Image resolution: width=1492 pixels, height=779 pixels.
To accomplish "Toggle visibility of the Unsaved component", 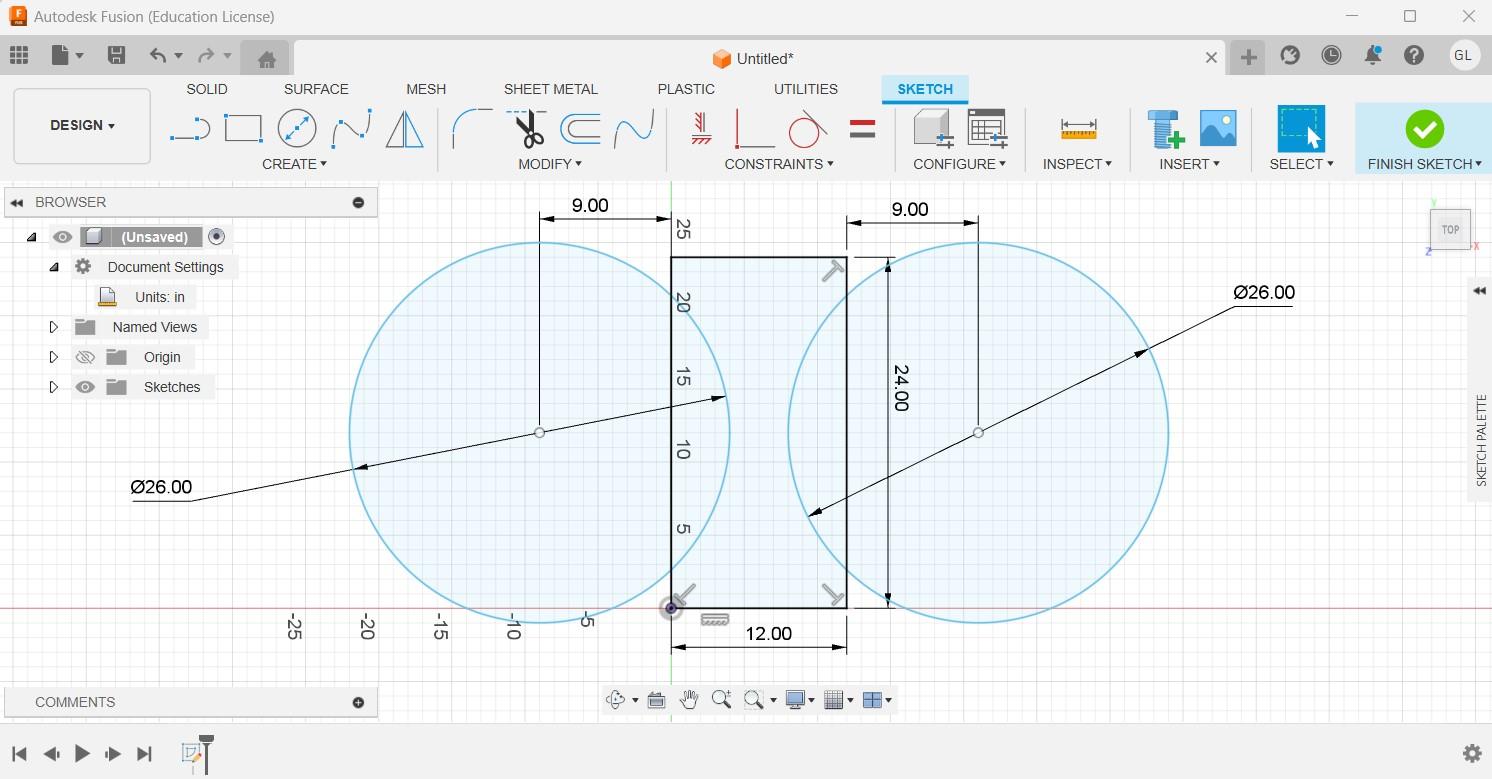I will (63, 237).
